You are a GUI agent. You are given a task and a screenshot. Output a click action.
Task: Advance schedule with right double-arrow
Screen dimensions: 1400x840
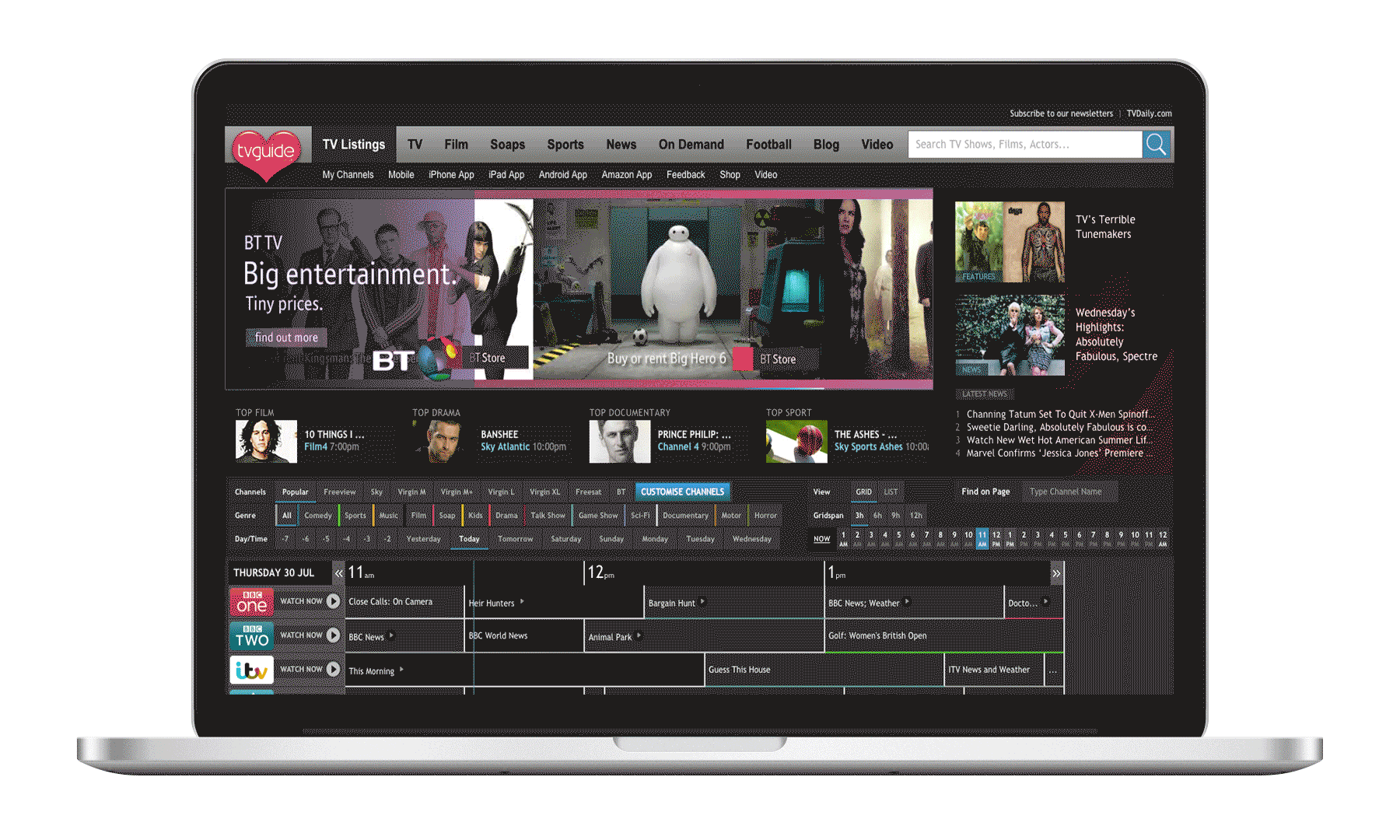pos(1056,573)
